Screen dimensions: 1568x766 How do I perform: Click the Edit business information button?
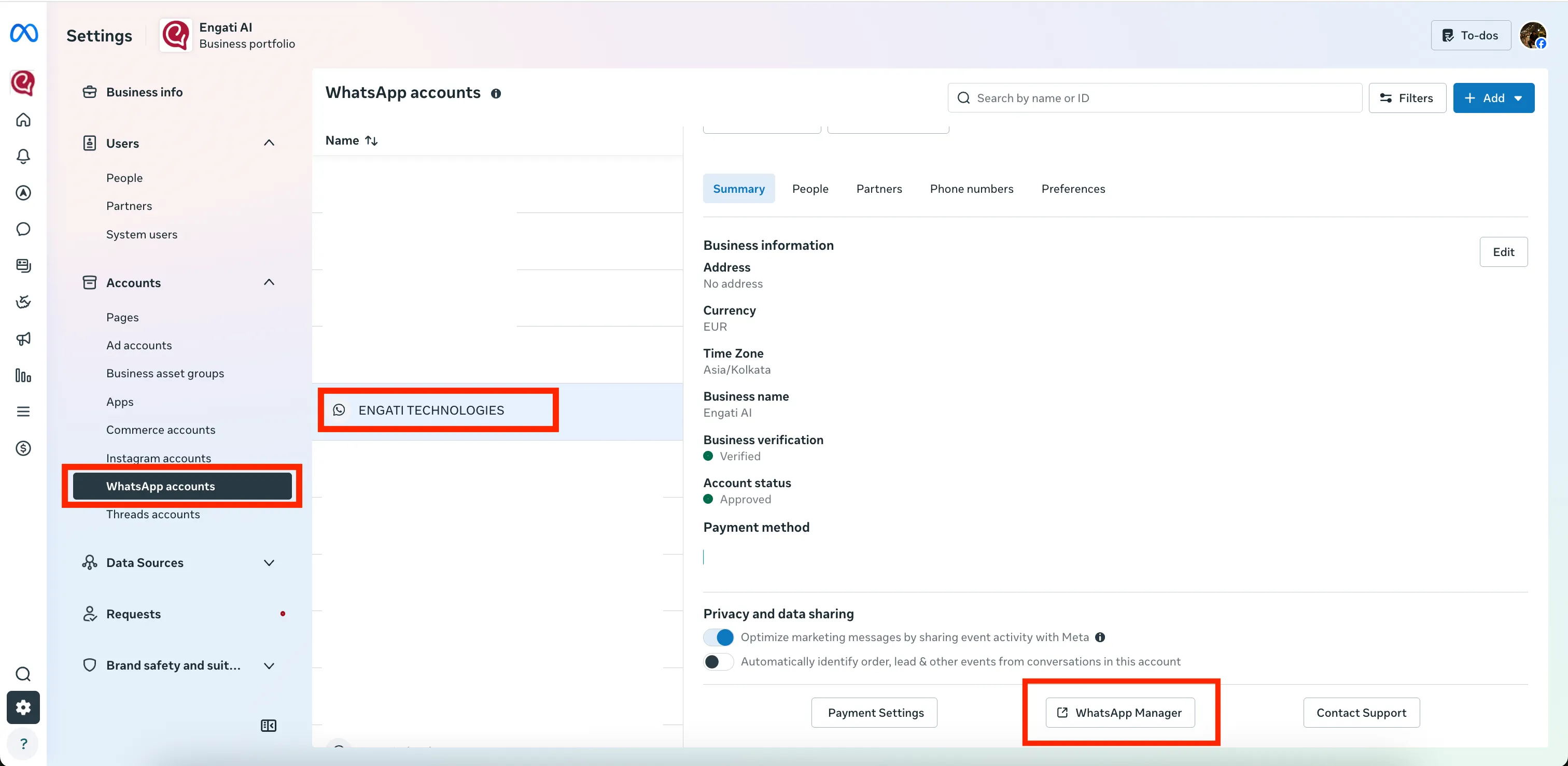pos(1503,252)
